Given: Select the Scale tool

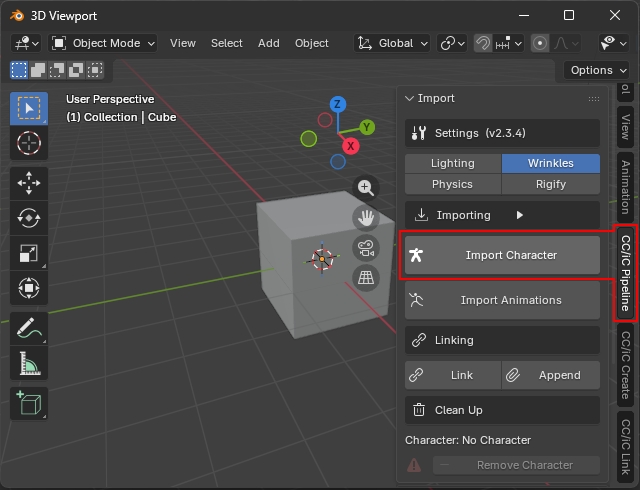Looking at the screenshot, I should click(29, 253).
